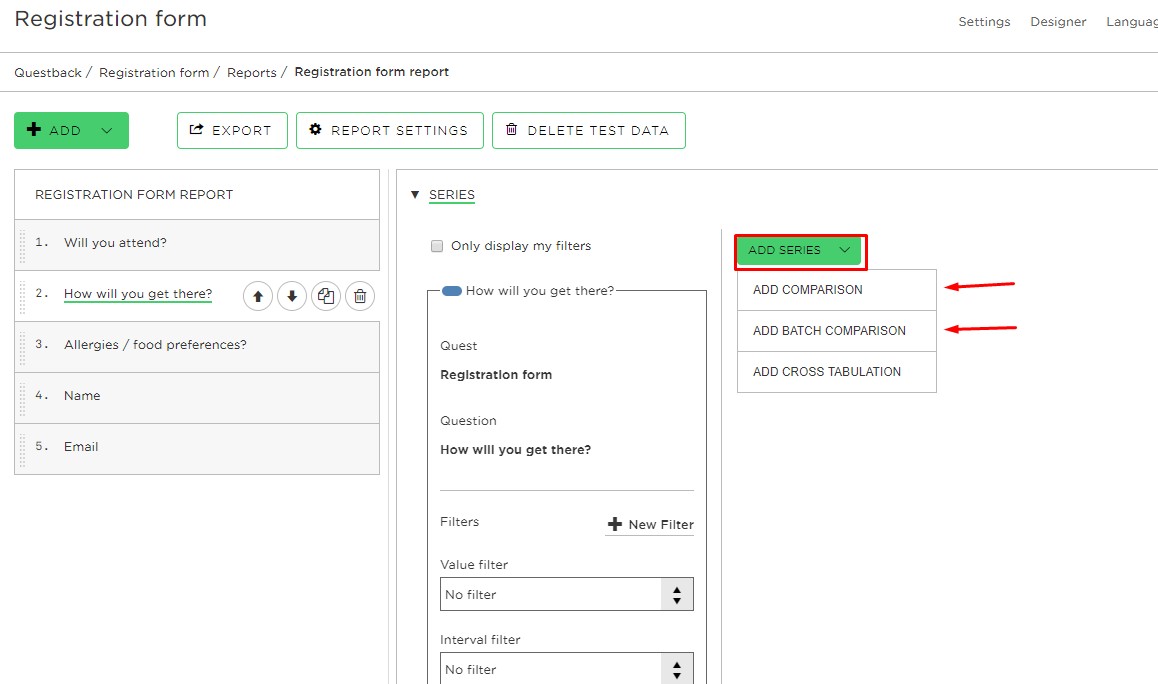Open the Interval filter dropdown
Image resolution: width=1158 pixels, height=684 pixels.
pos(566,668)
